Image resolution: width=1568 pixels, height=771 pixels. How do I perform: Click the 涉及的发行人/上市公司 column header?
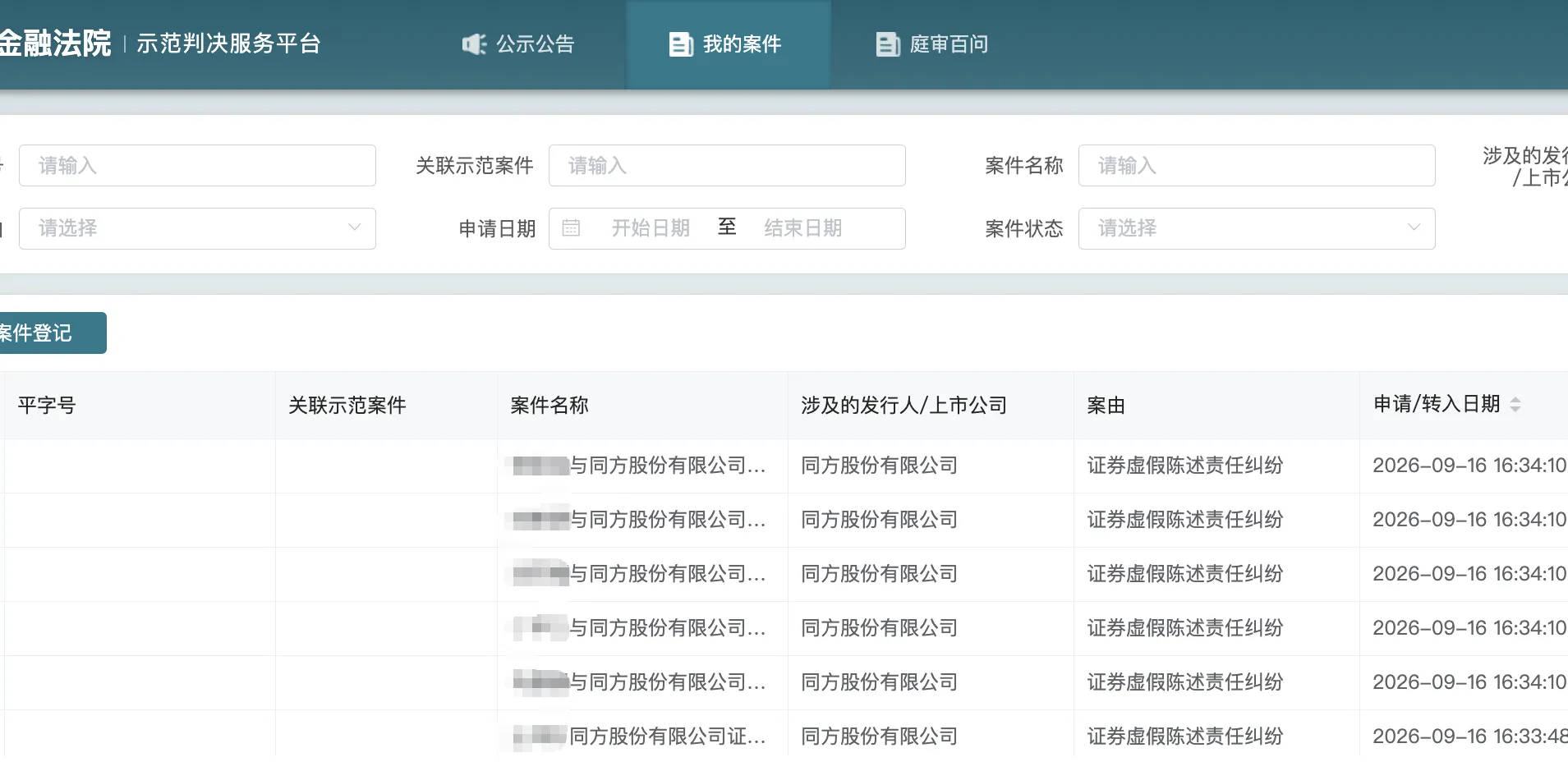click(904, 406)
